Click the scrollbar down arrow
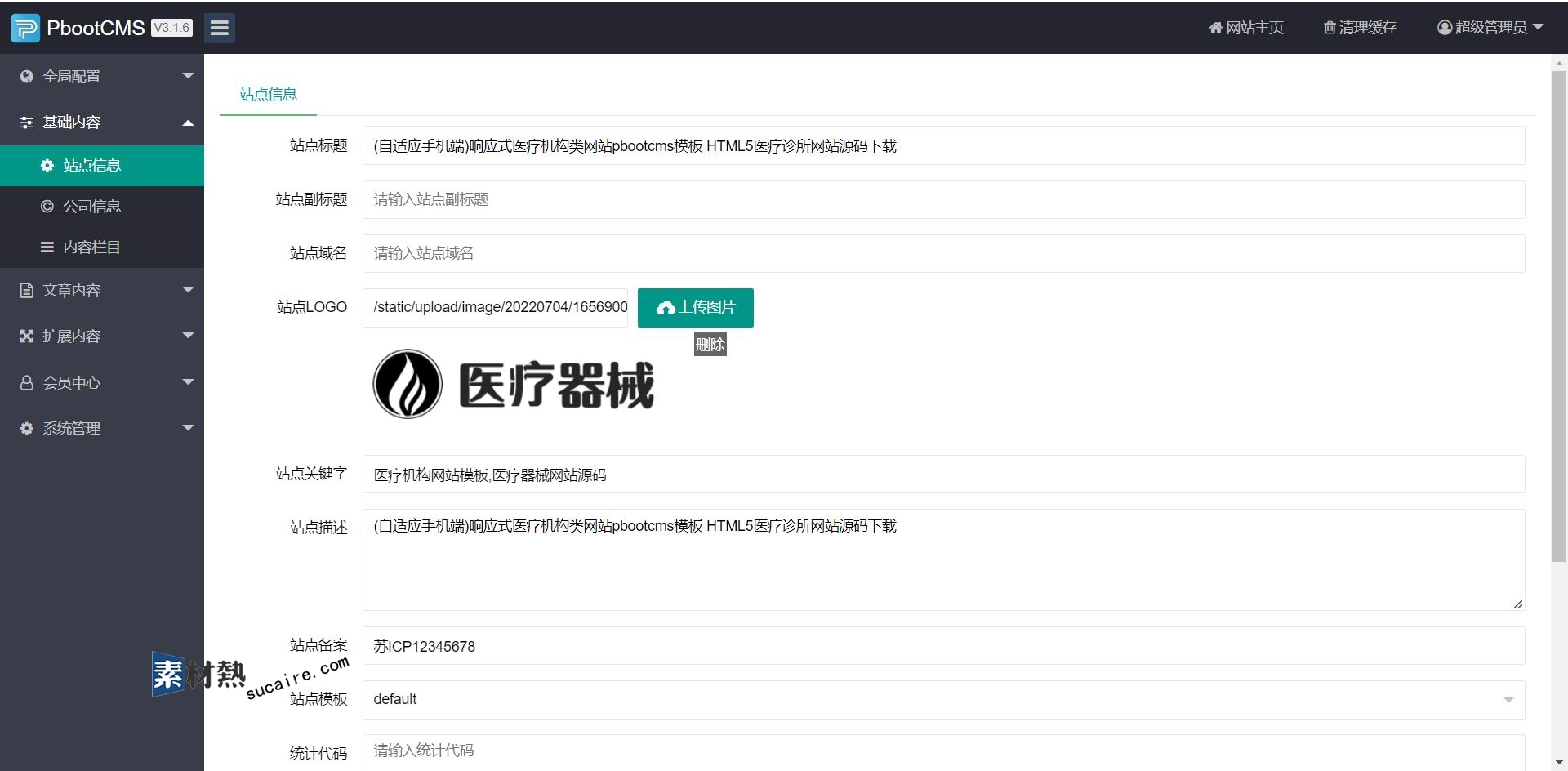The height and width of the screenshot is (771, 1568). point(1559,763)
